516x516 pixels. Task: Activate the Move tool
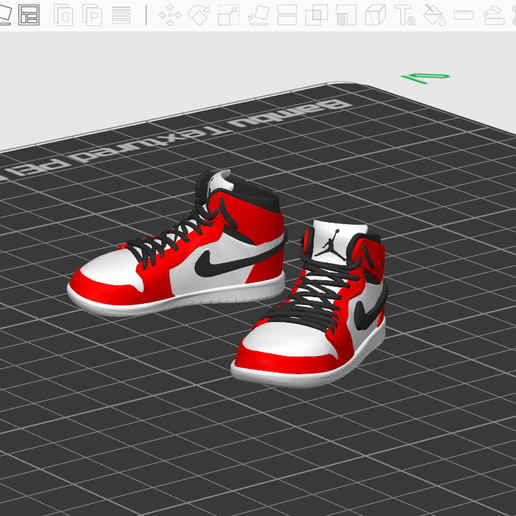[170, 15]
